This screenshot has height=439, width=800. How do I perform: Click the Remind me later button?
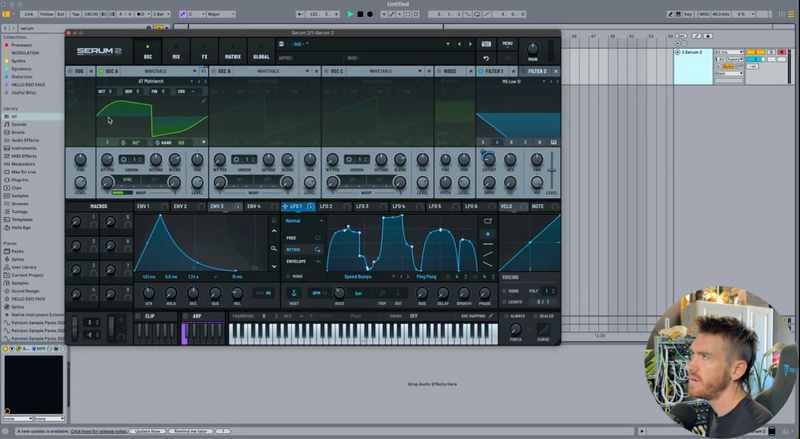[x=191, y=431]
